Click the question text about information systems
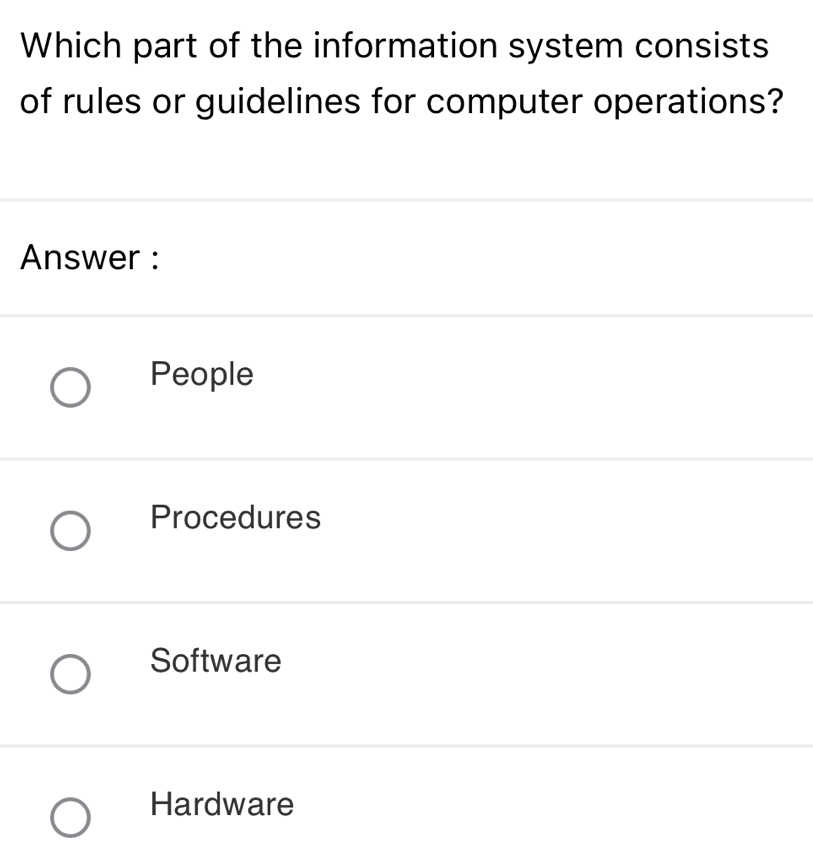The height and width of the screenshot is (867, 813). pyautogui.click(x=400, y=72)
